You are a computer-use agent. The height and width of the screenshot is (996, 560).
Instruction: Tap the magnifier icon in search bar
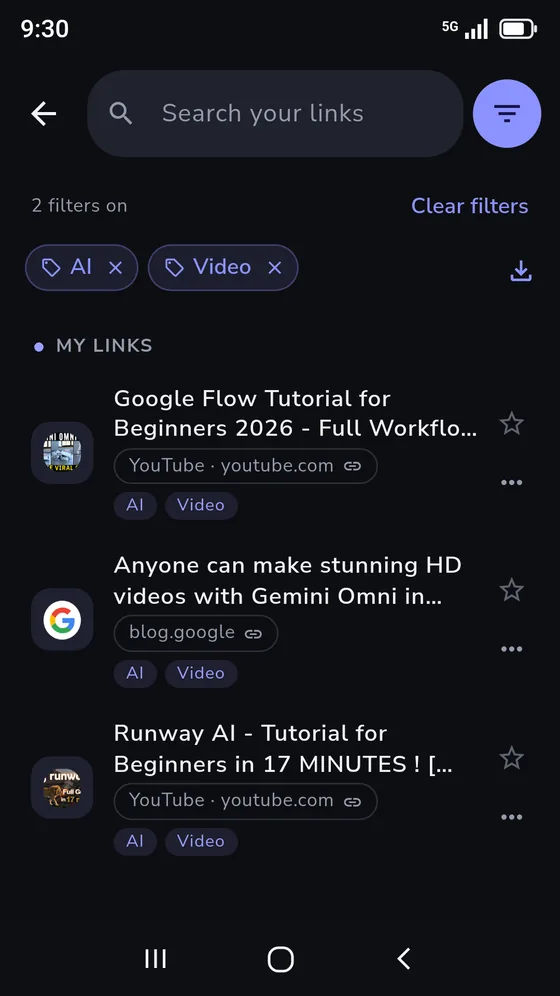121,114
